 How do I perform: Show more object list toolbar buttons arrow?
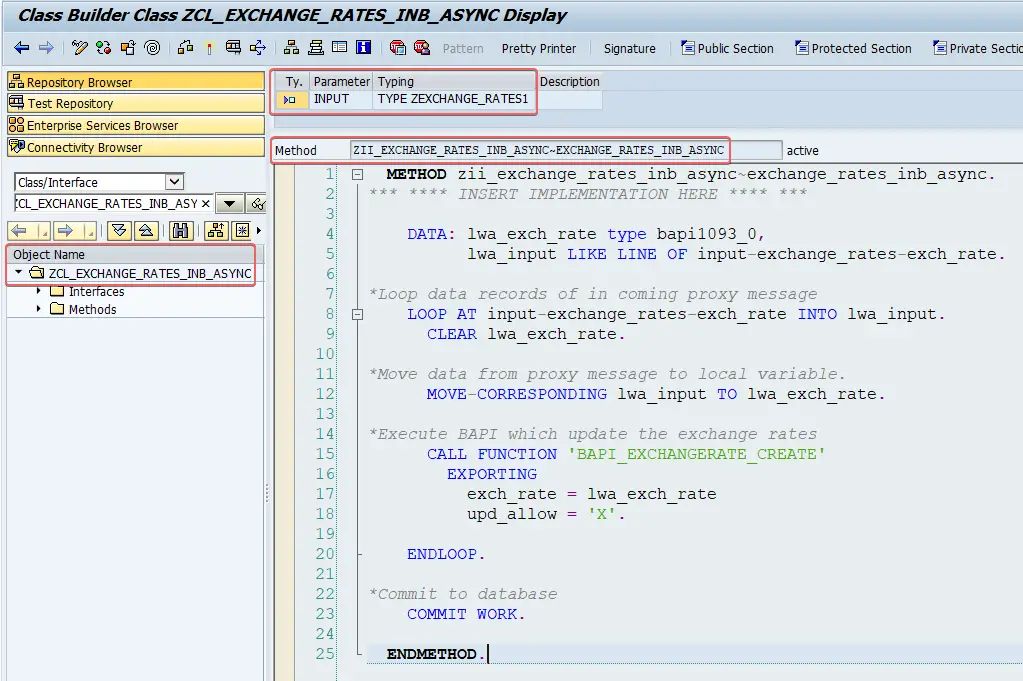(259, 230)
